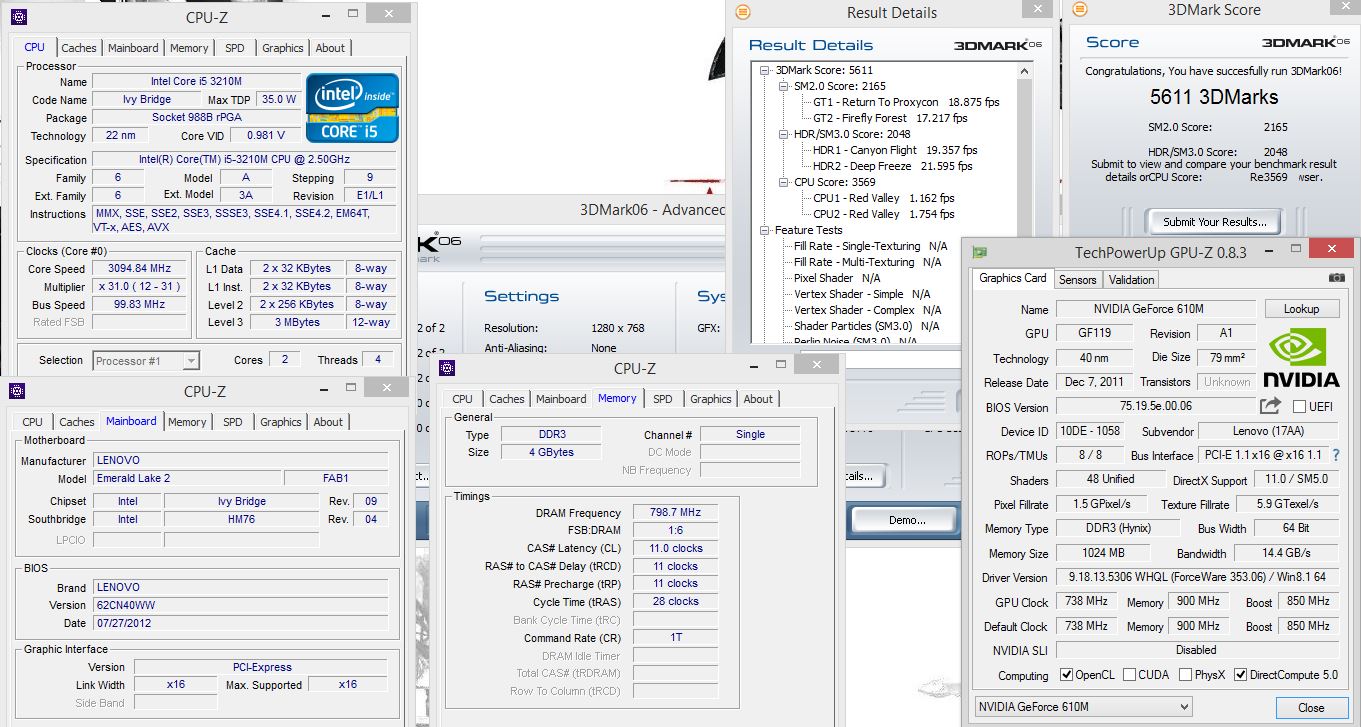This screenshot has height=727, width=1361.
Task: Uncheck the DirectCompute 5.0 checkbox
Action: tap(1241, 675)
